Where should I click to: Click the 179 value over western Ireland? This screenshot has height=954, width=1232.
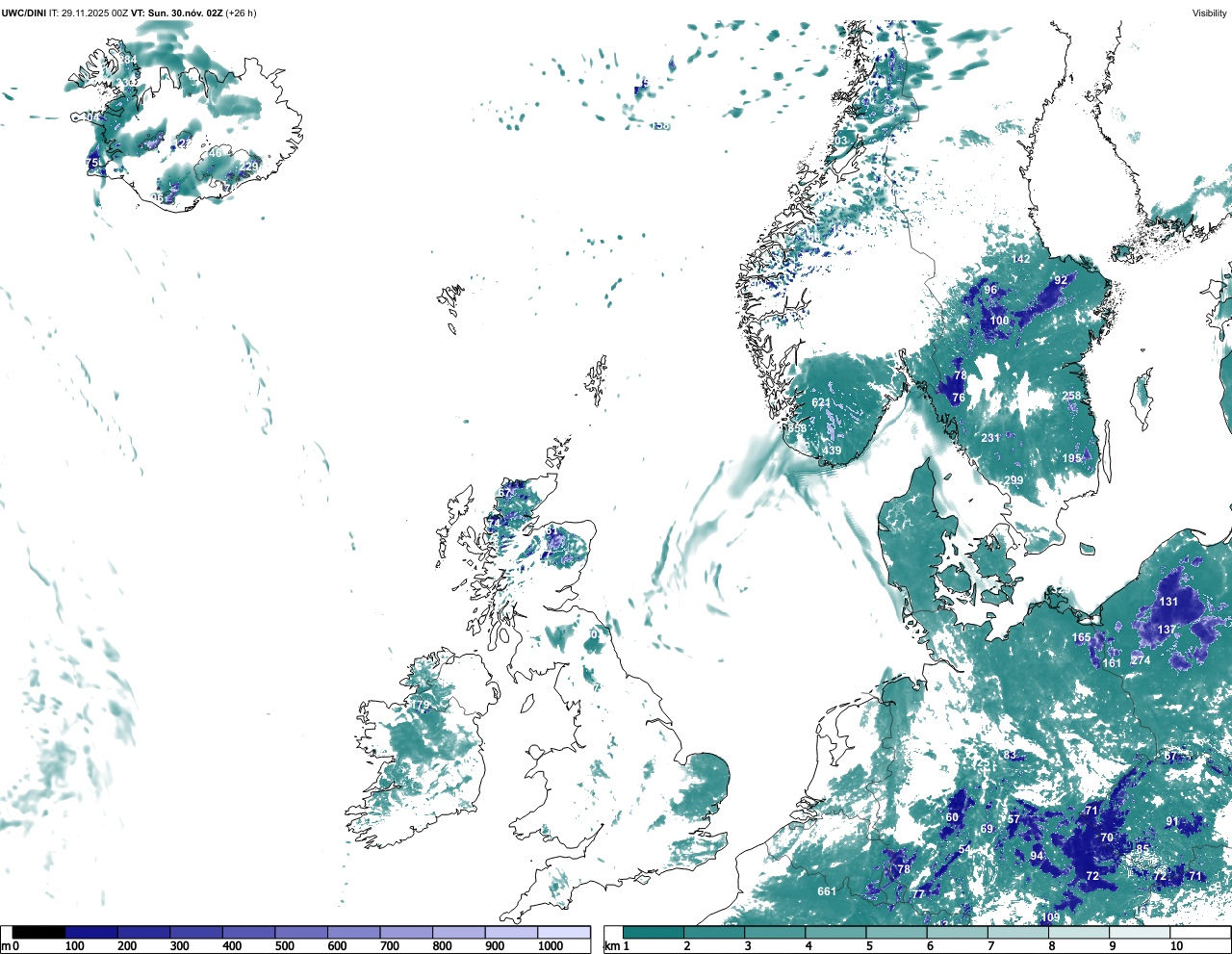[422, 705]
